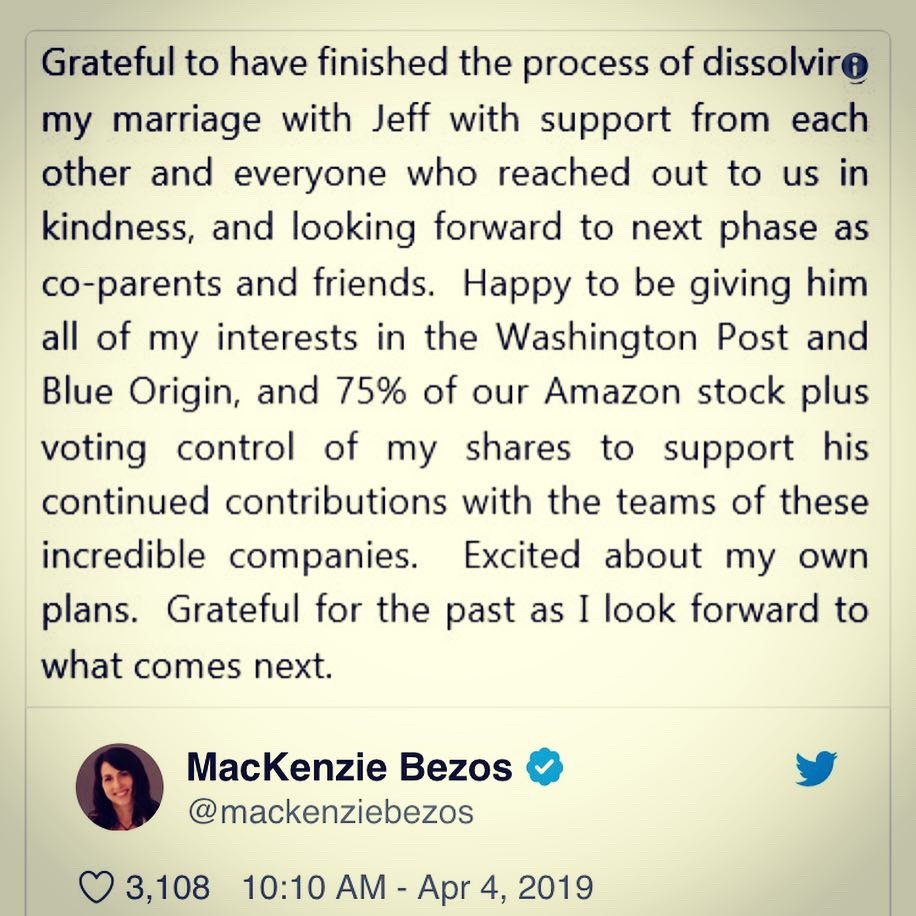Screen dimensions: 916x916
Task: Click the Apr 4, 2019 date
Action: pos(505,887)
